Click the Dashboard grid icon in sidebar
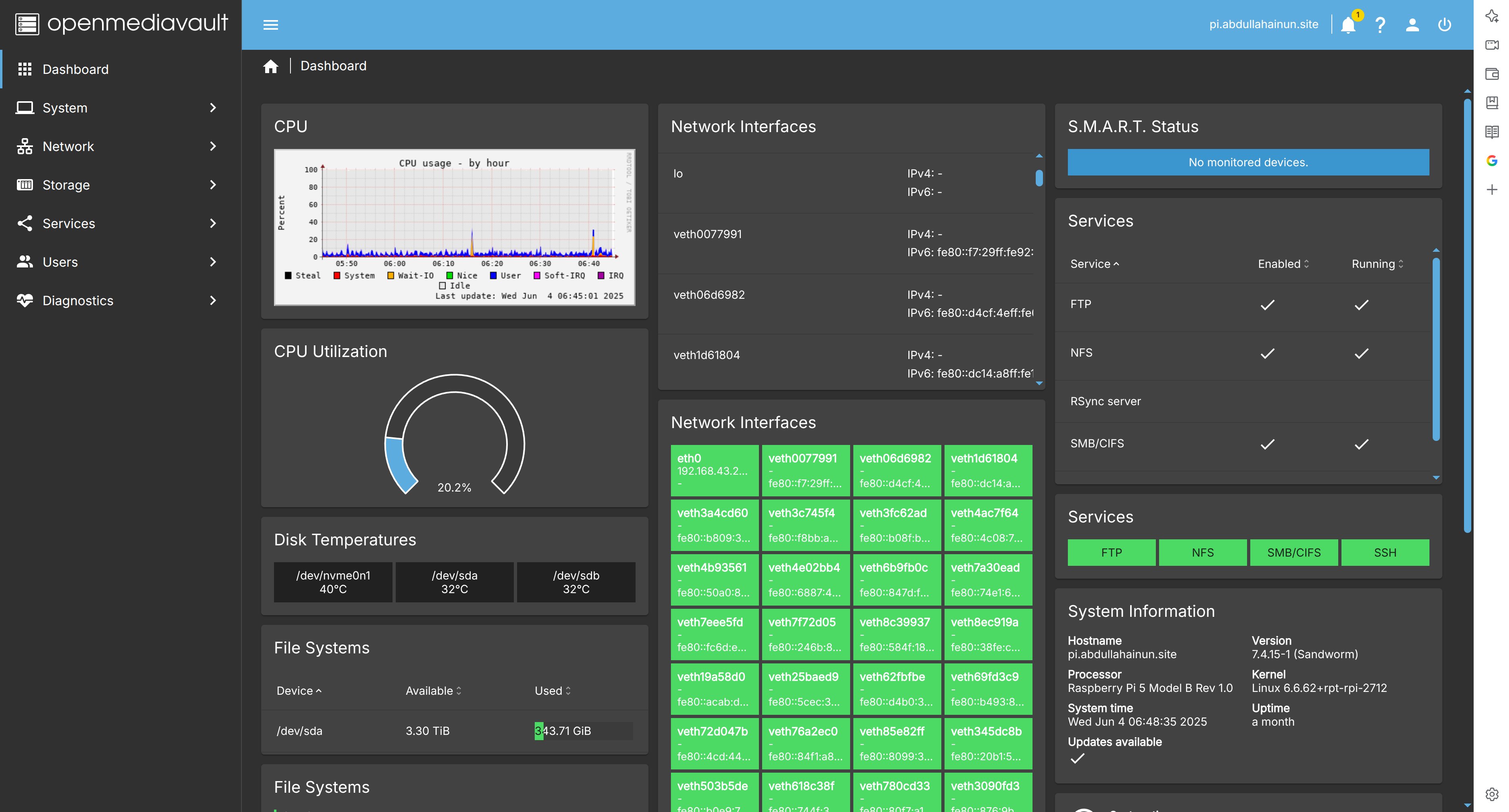The width and height of the screenshot is (1509, 812). pyautogui.click(x=25, y=69)
